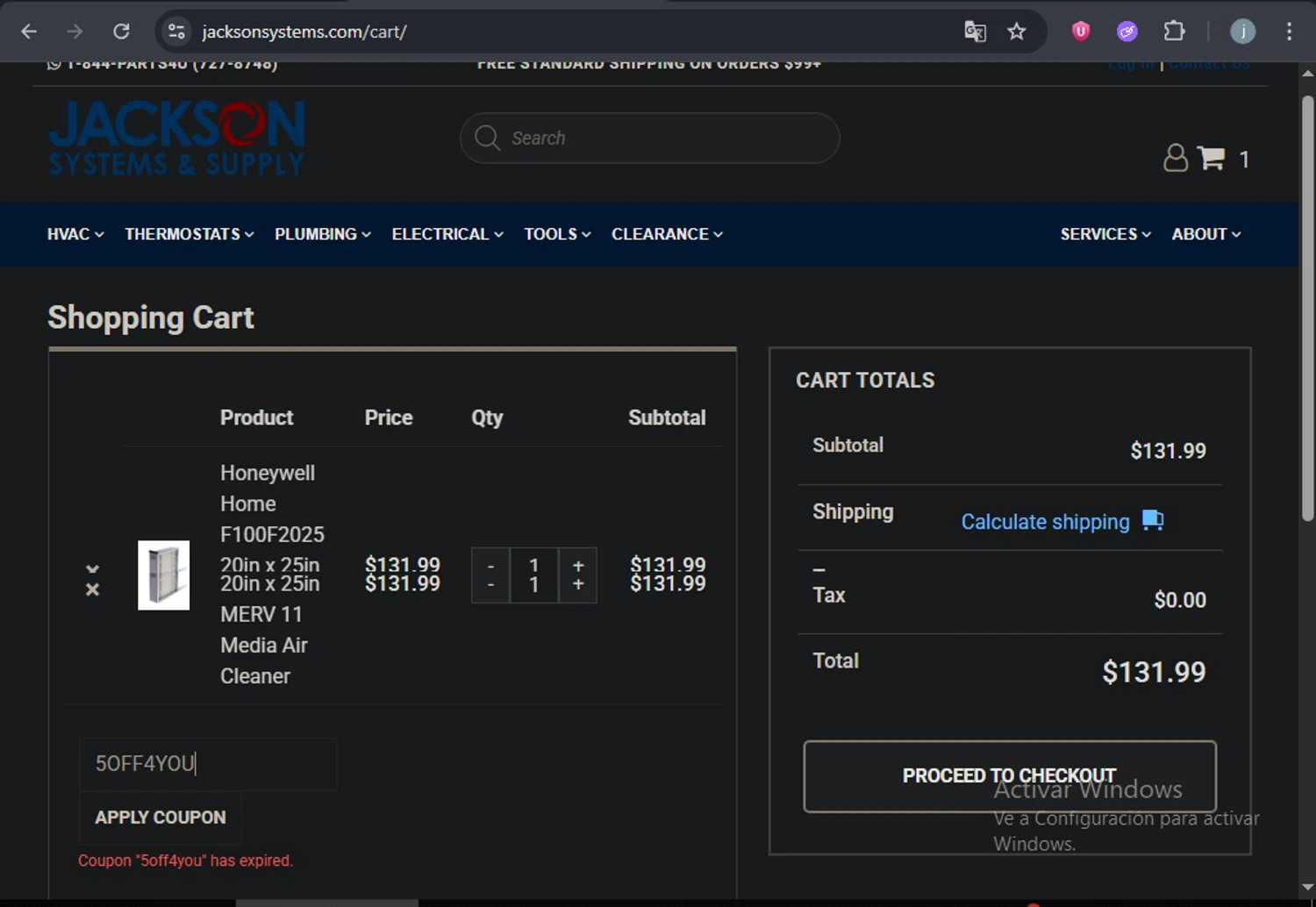Increase quantity with the plus button
This screenshot has width=1316, height=907.
tap(578, 575)
